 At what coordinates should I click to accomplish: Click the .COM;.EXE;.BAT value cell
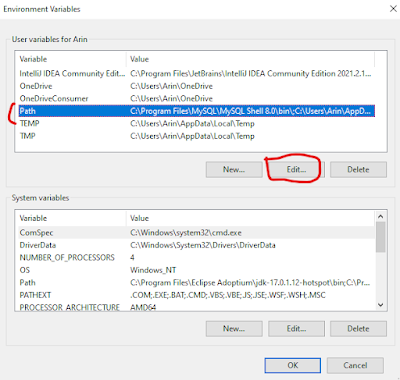point(228,295)
